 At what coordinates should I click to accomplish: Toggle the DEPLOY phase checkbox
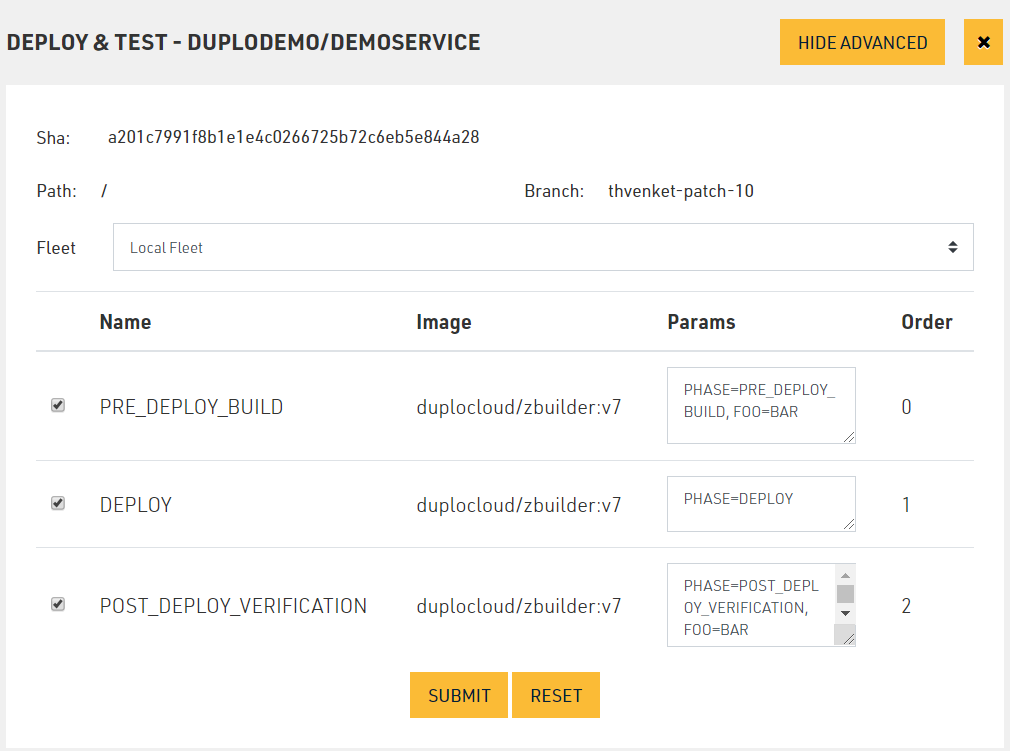58,503
